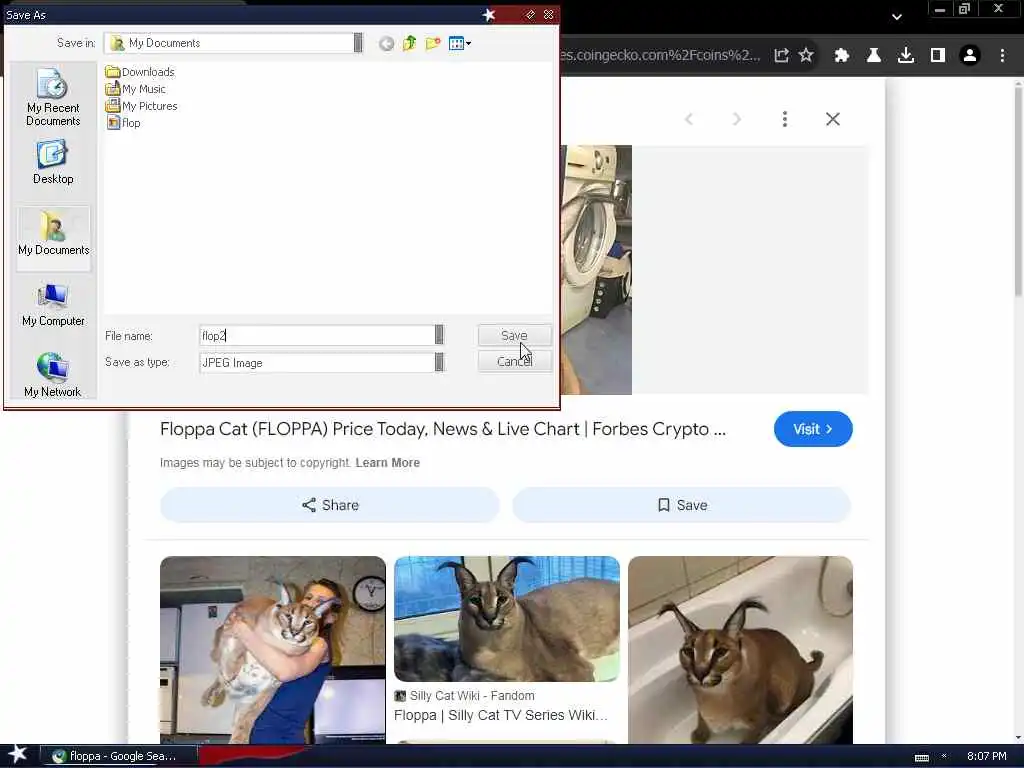Click the flask experiments icon in Chrome
1024x768 pixels.
pos(873,56)
